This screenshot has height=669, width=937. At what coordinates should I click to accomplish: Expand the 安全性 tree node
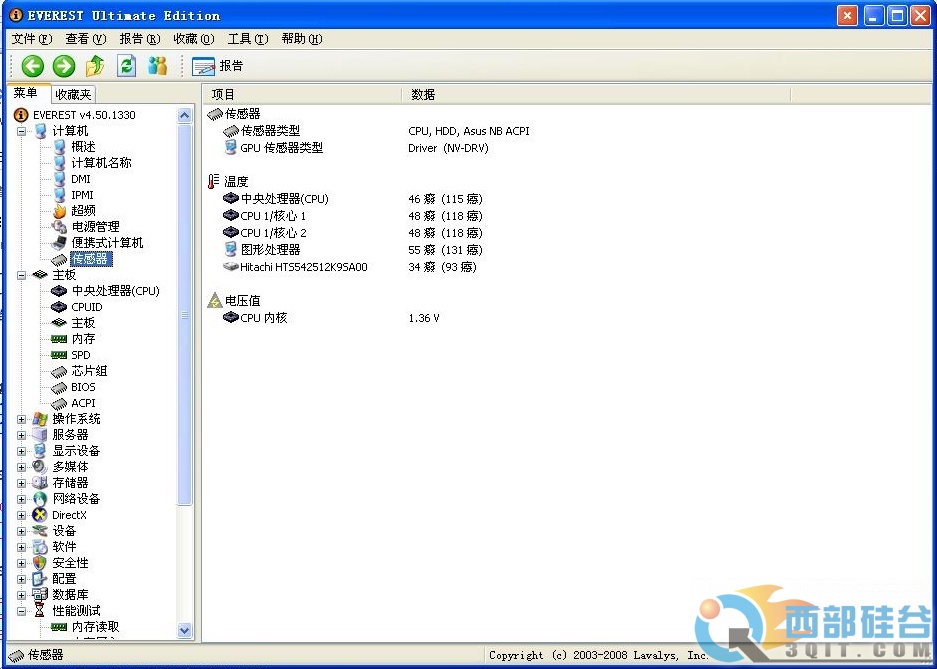pyautogui.click(x=22, y=563)
